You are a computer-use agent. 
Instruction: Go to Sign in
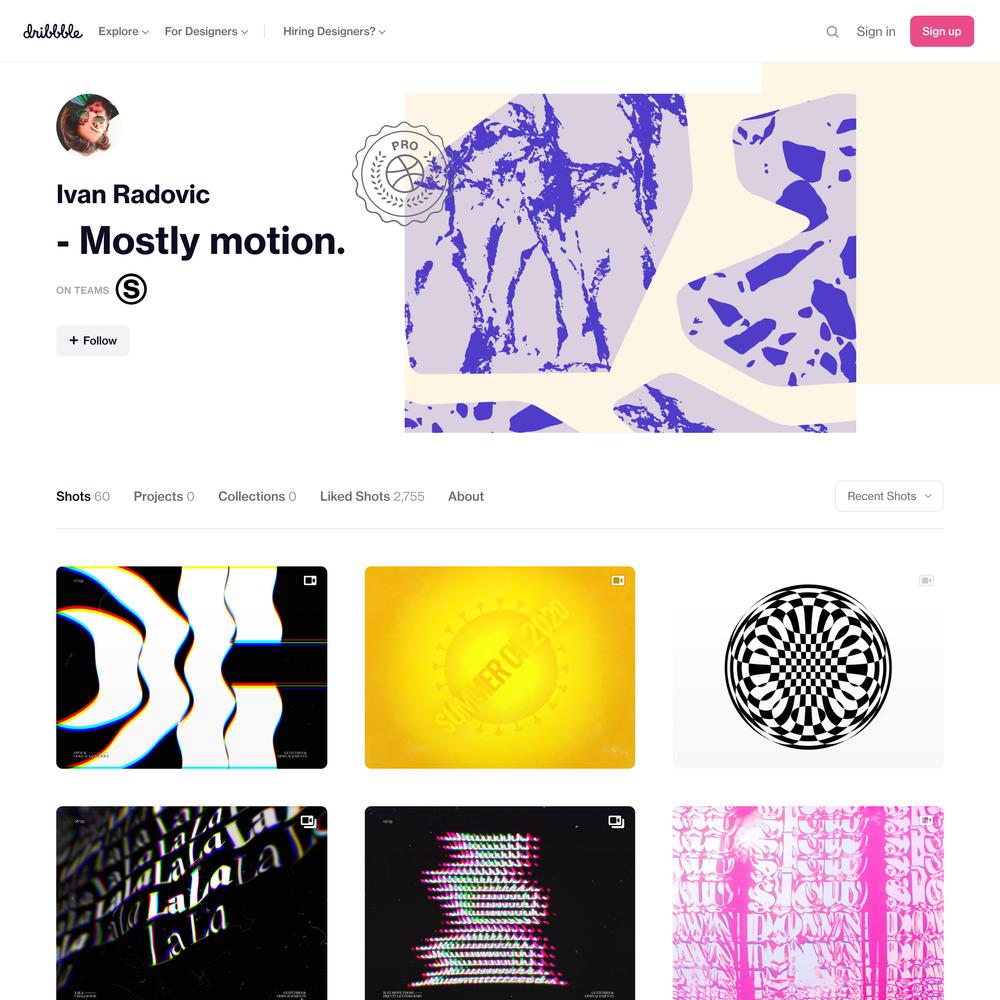876,31
